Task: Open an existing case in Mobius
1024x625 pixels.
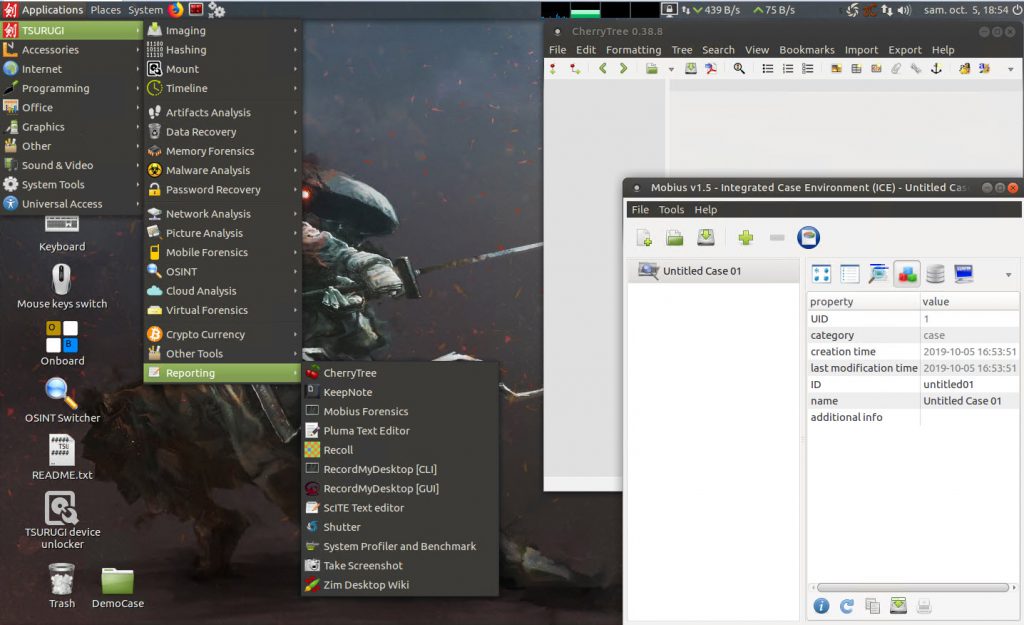Action: pos(674,237)
